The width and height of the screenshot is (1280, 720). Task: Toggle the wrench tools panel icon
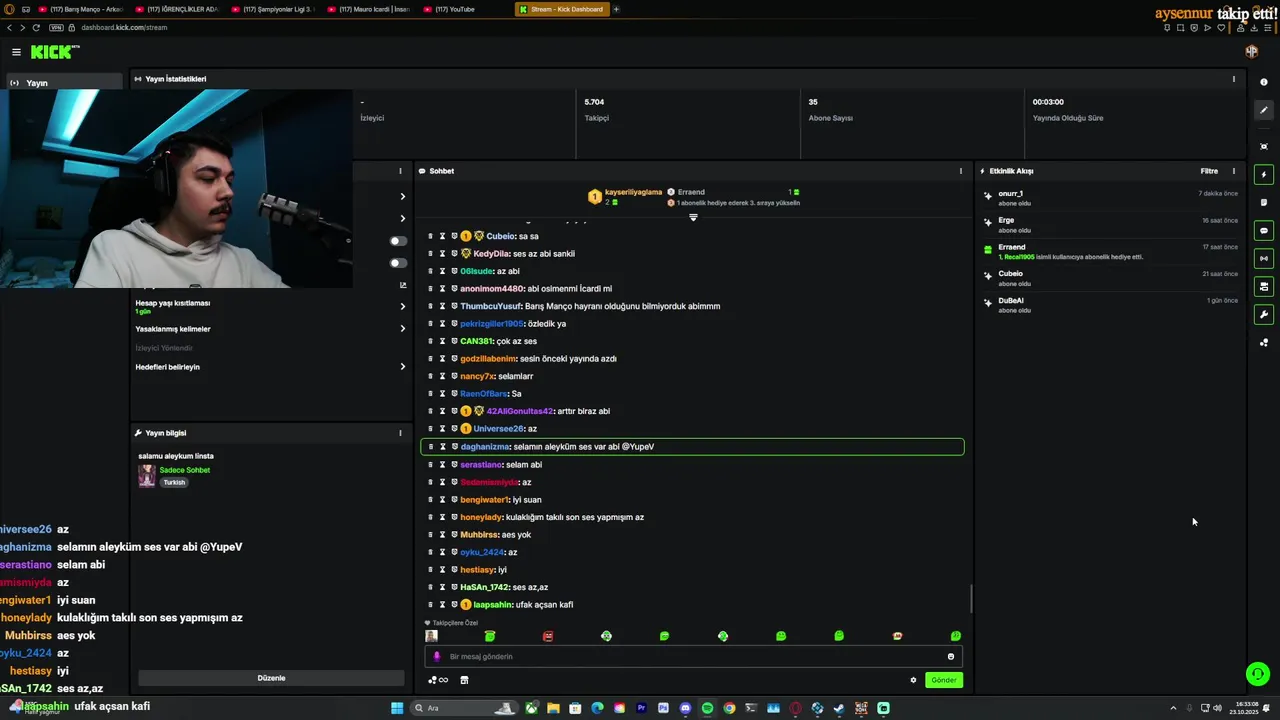click(1264, 315)
